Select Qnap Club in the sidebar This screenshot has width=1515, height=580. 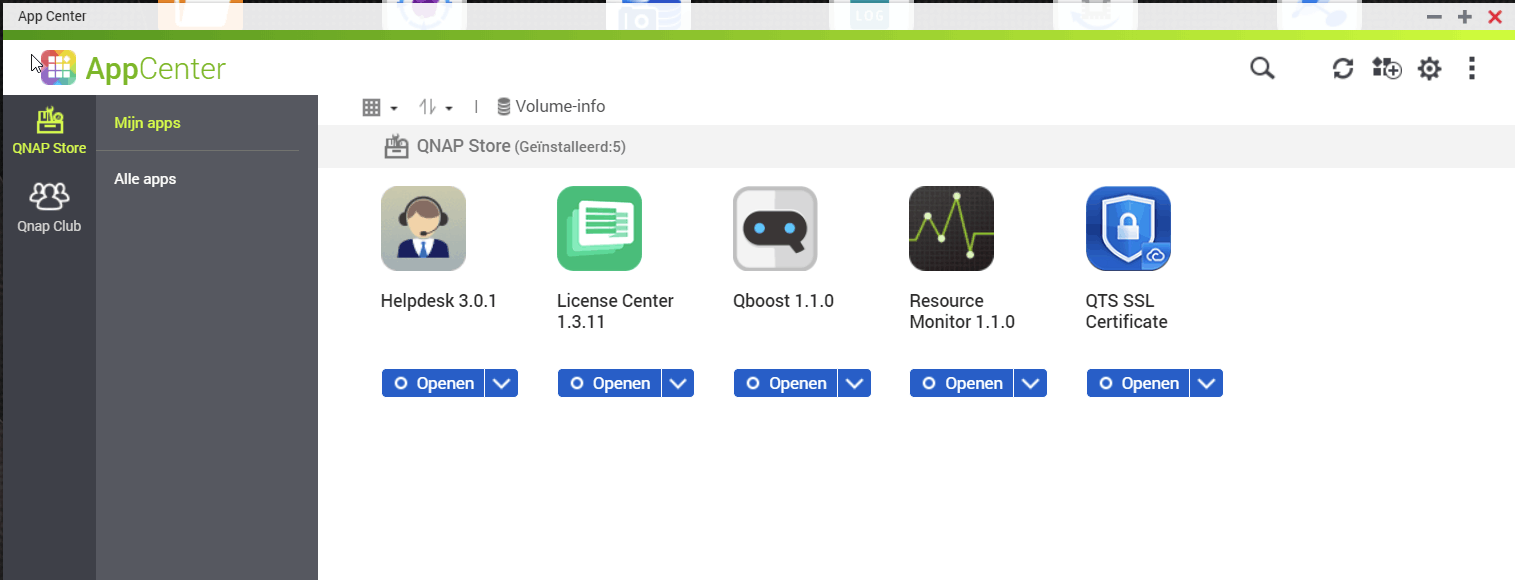(x=49, y=207)
